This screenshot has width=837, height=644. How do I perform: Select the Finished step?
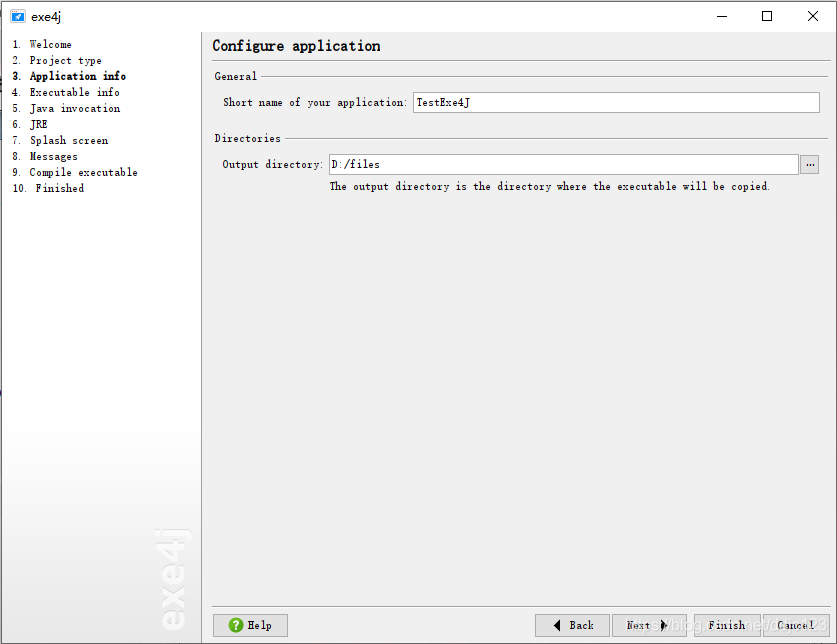pyautogui.click(x=49, y=189)
